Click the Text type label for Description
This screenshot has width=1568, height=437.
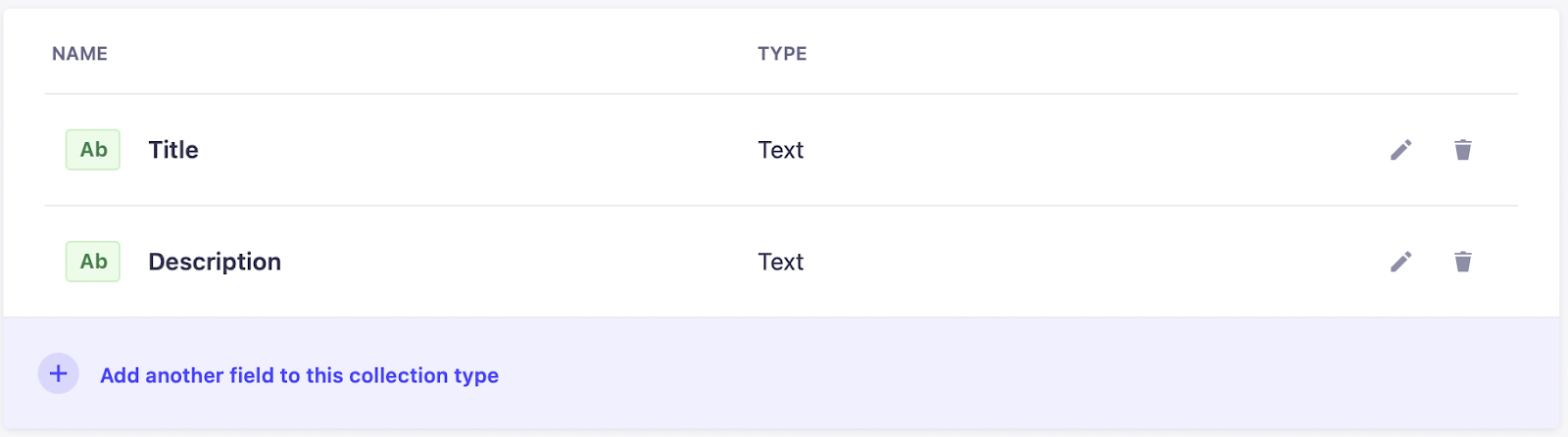pyautogui.click(x=780, y=262)
